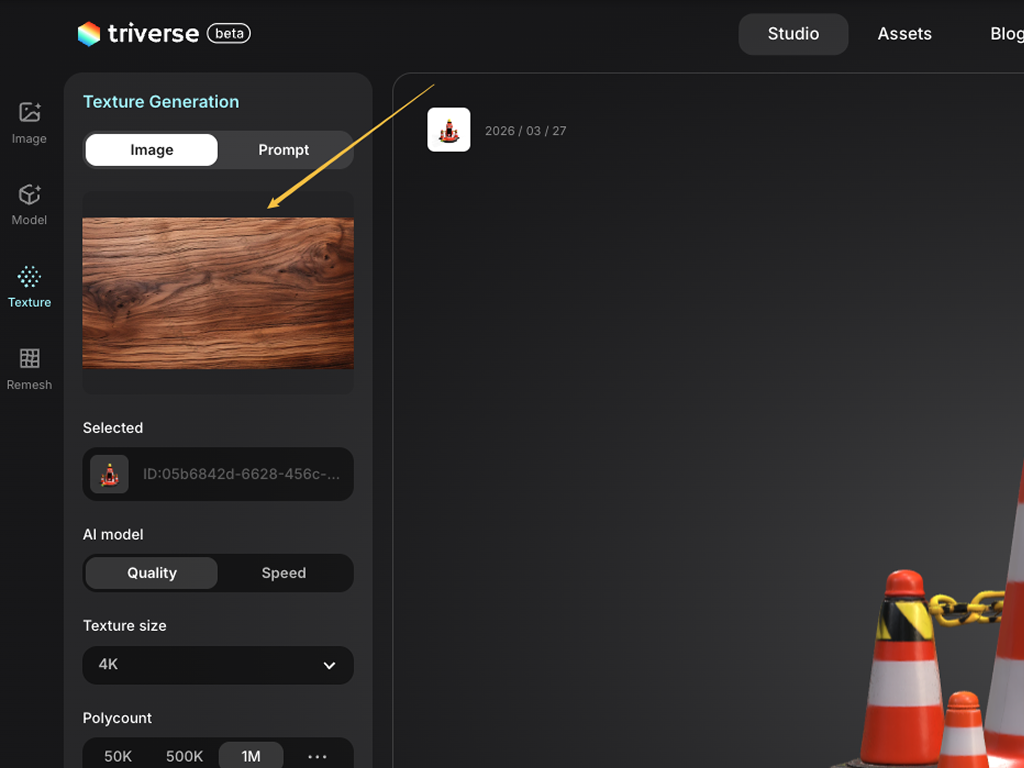Screen dimensions: 1024x768
Task: Click the beta badge next to logo
Action: (x=228, y=34)
